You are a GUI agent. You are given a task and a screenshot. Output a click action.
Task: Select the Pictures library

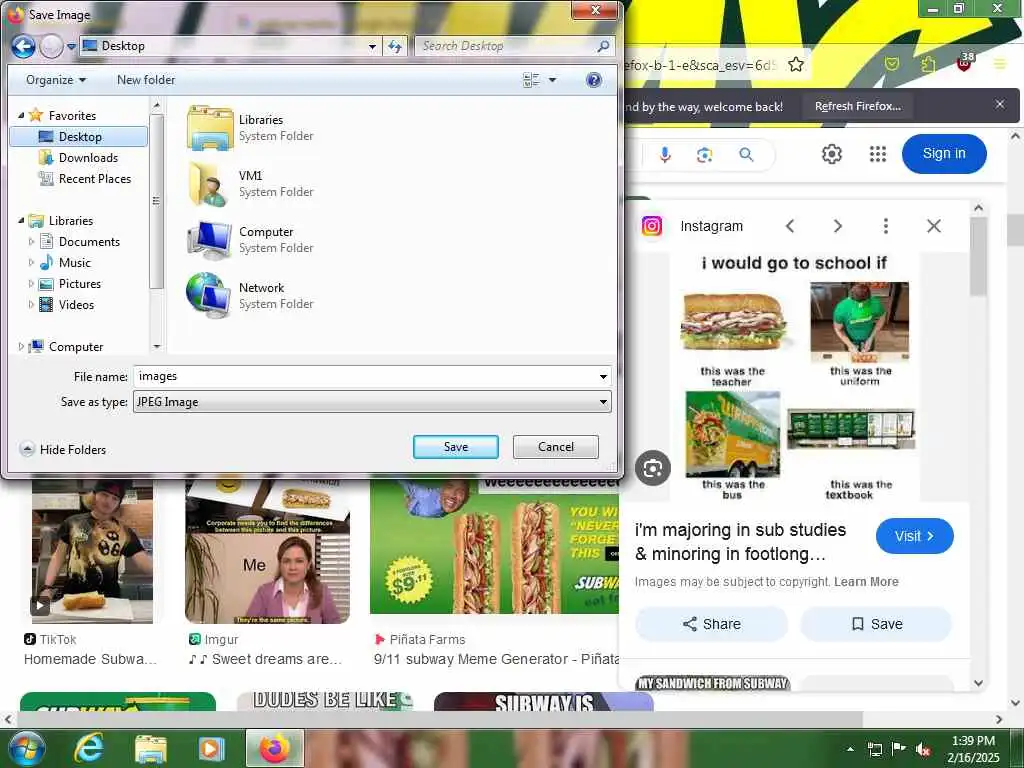[79, 283]
